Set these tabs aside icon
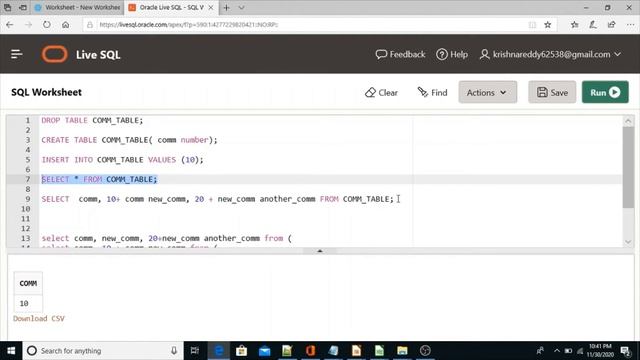The height and width of the screenshot is (360, 640). click(23, 7)
